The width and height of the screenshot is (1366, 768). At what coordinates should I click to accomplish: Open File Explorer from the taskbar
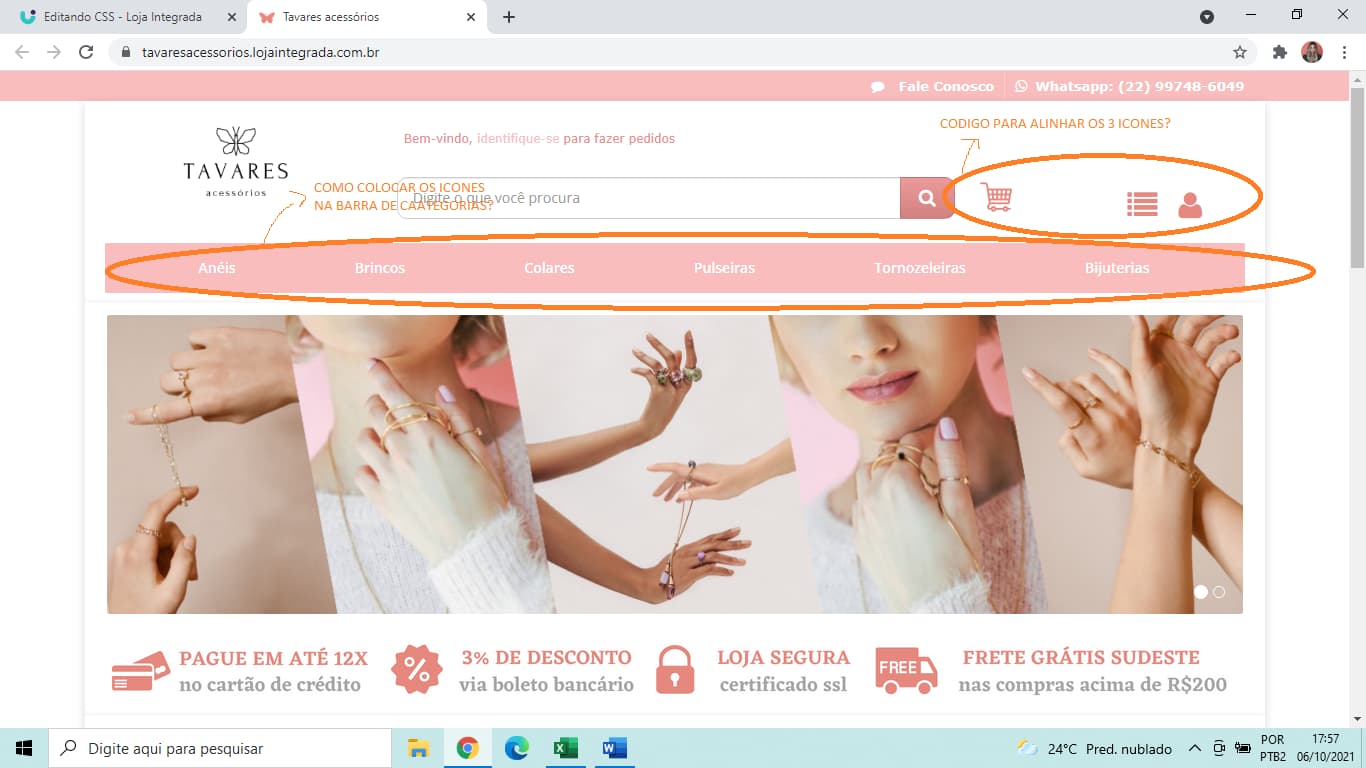pyautogui.click(x=418, y=748)
